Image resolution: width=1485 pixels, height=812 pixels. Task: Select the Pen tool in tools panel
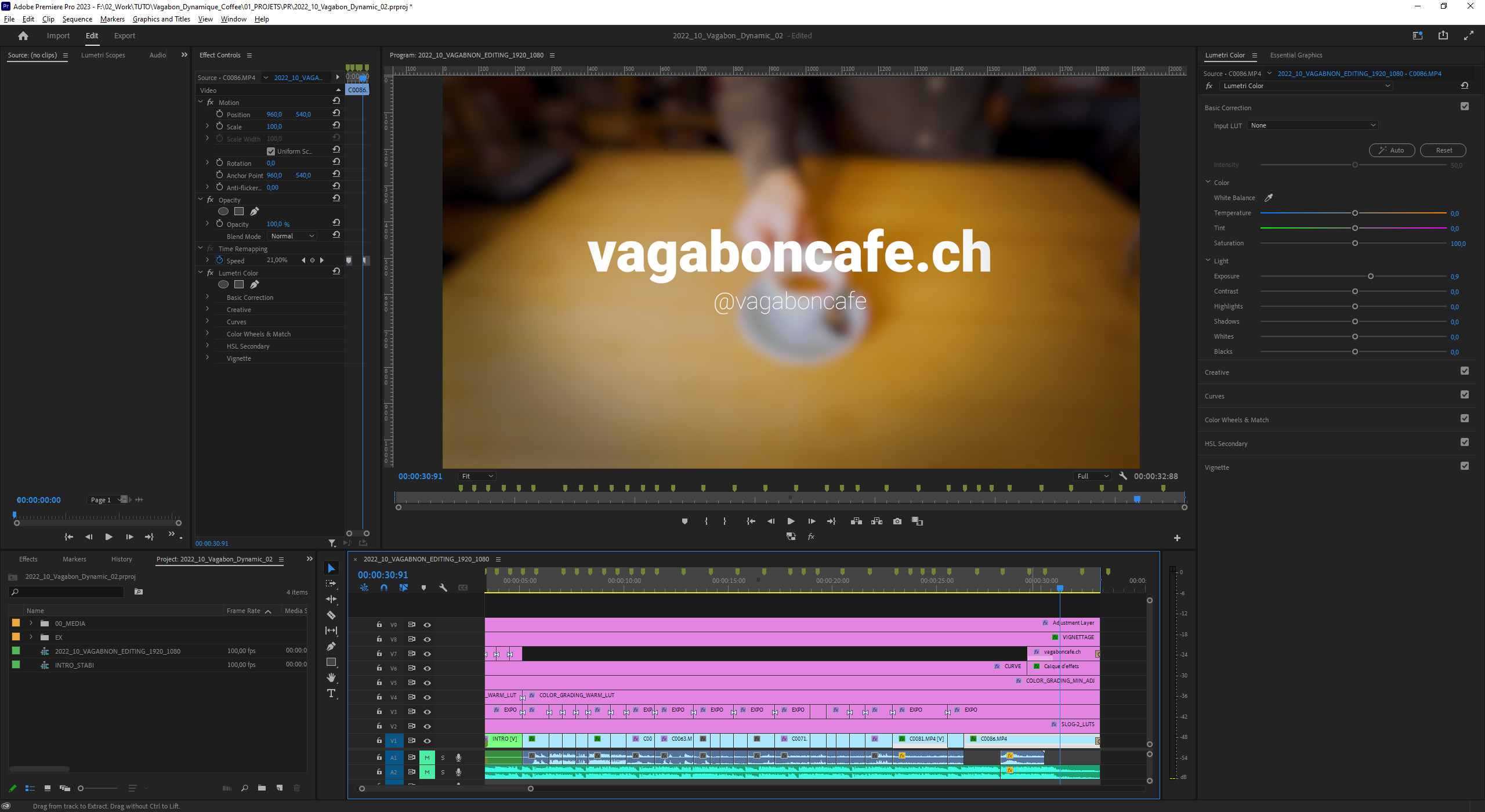[331, 646]
